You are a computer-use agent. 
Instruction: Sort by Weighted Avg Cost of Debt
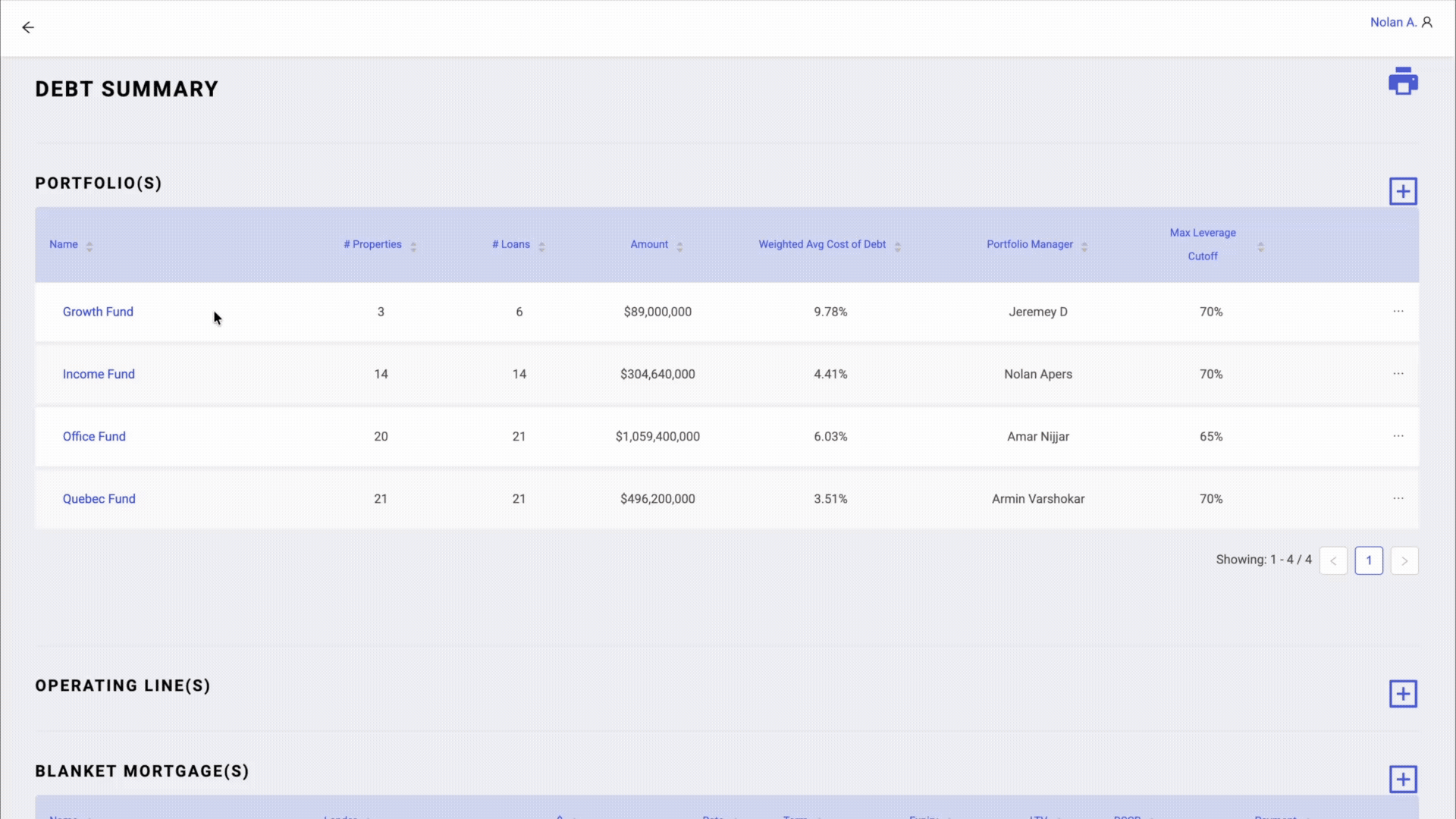tap(898, 245)
